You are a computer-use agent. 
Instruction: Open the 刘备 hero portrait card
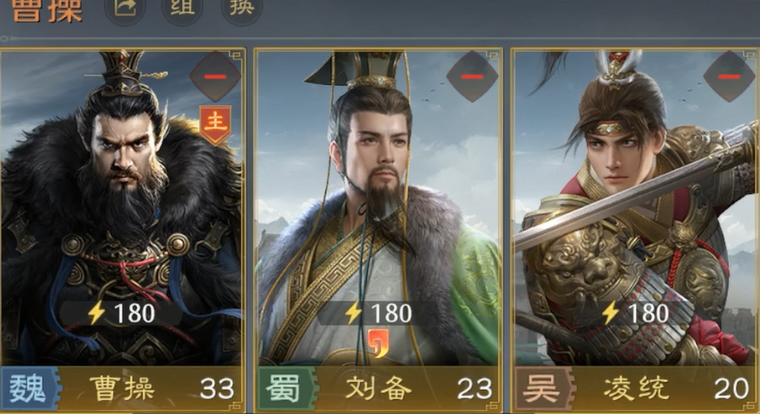pos(378,208)
